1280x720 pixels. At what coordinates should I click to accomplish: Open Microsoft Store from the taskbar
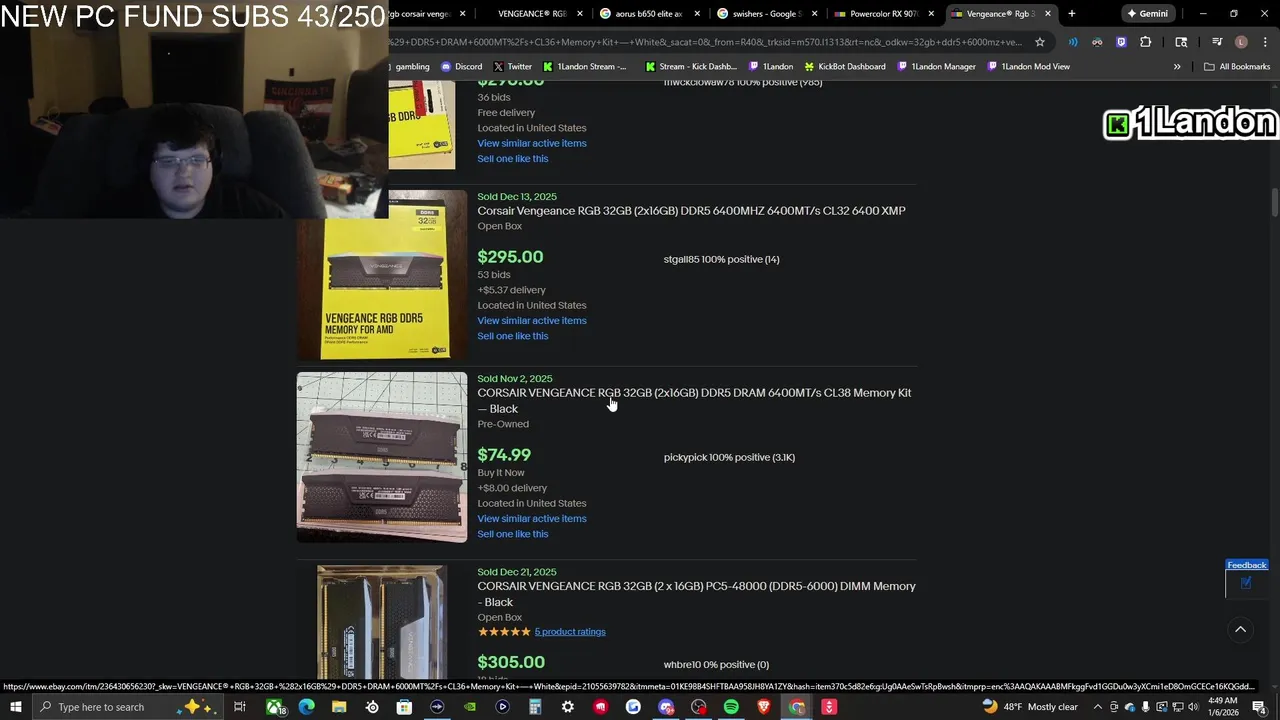(x=404, y=707)
